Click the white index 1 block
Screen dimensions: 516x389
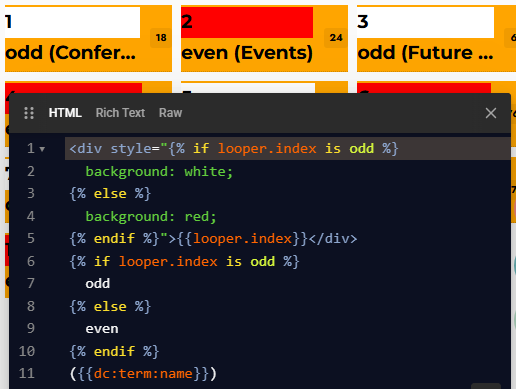[x=72, y=22]
